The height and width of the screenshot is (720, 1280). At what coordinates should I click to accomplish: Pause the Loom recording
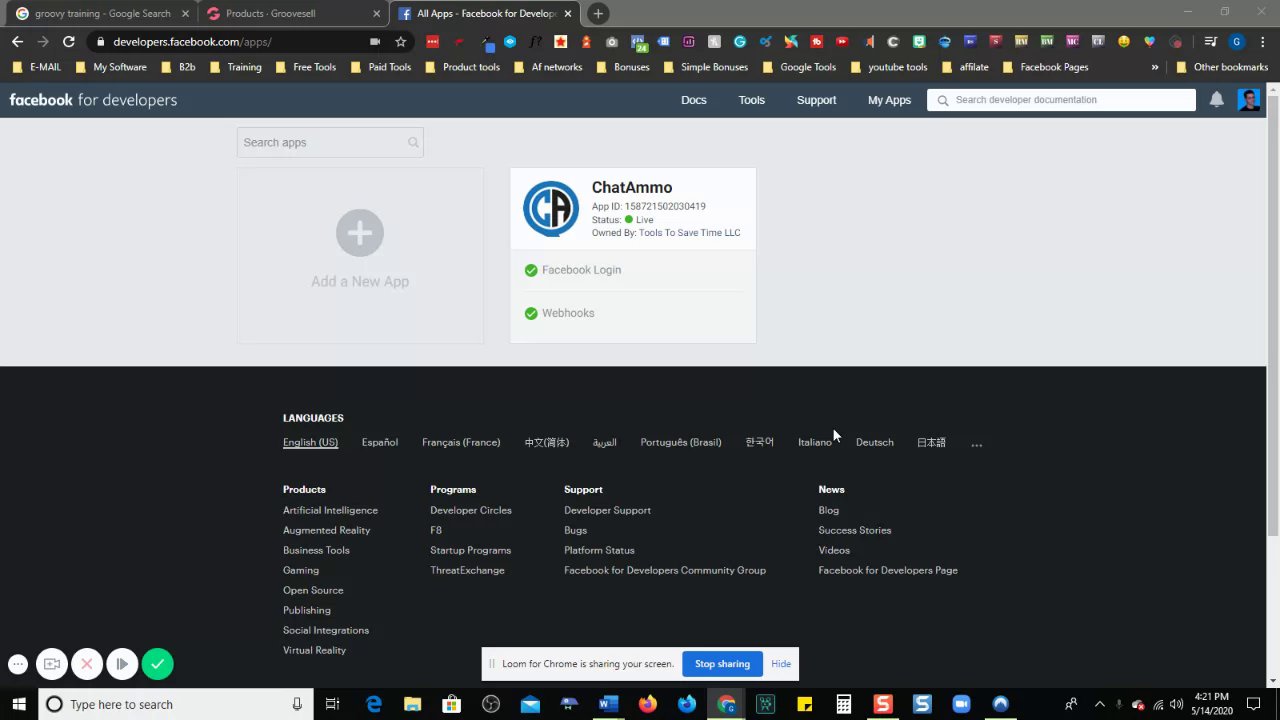(122, 664)
